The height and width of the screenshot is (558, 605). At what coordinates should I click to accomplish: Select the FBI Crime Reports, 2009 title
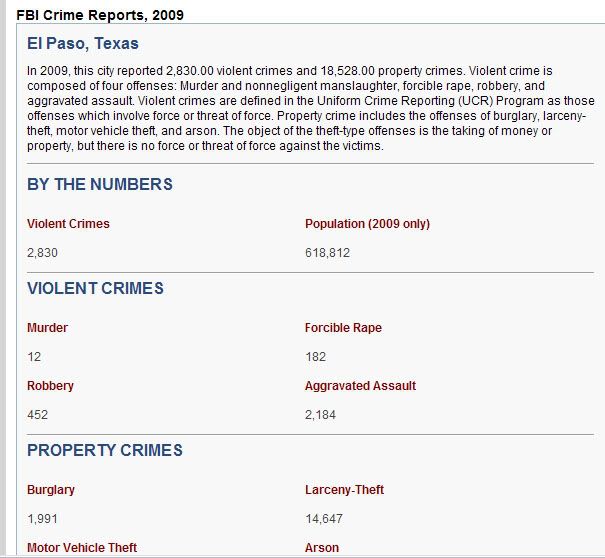click(100, 15)
